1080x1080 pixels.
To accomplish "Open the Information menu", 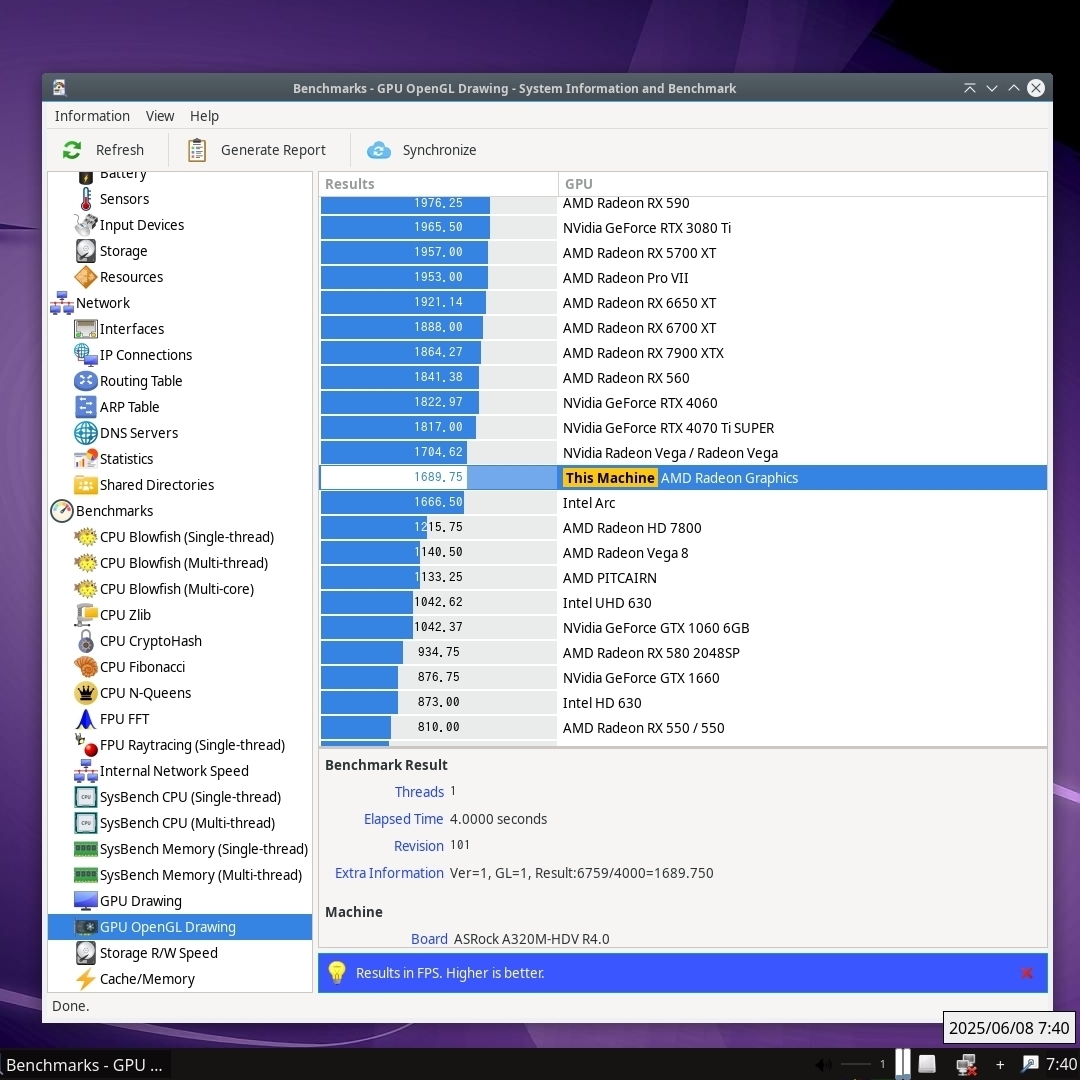I will 92,116.
